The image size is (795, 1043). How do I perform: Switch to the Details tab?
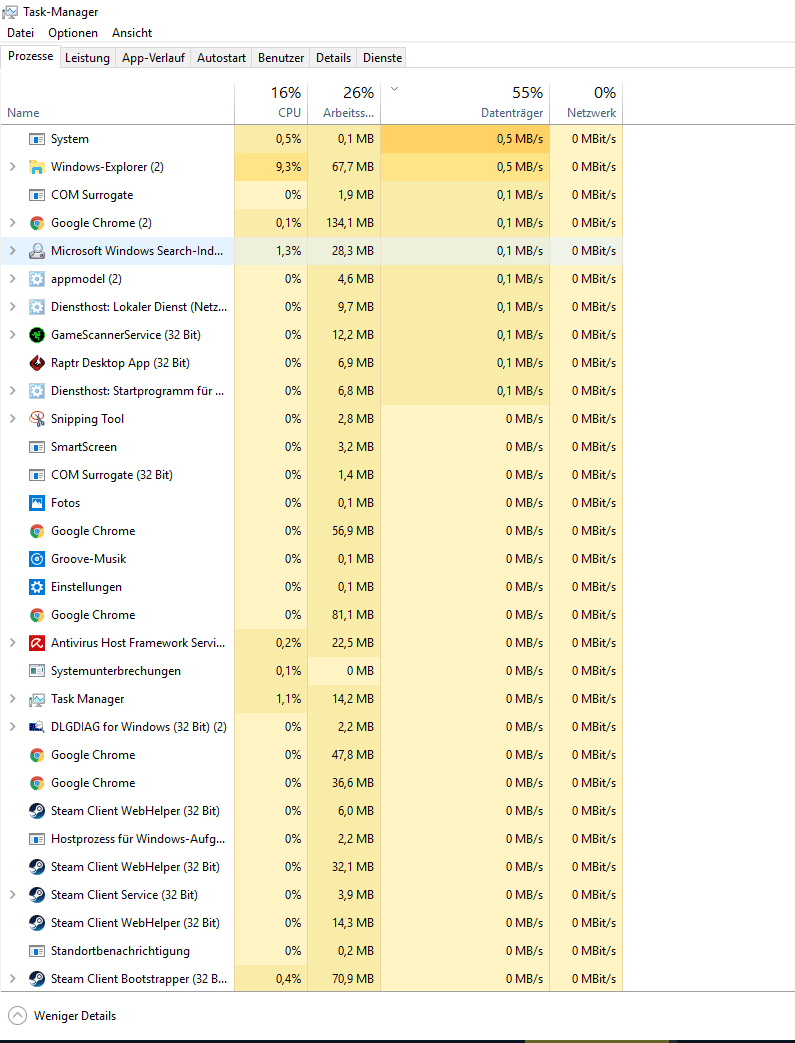click(333, 58)
